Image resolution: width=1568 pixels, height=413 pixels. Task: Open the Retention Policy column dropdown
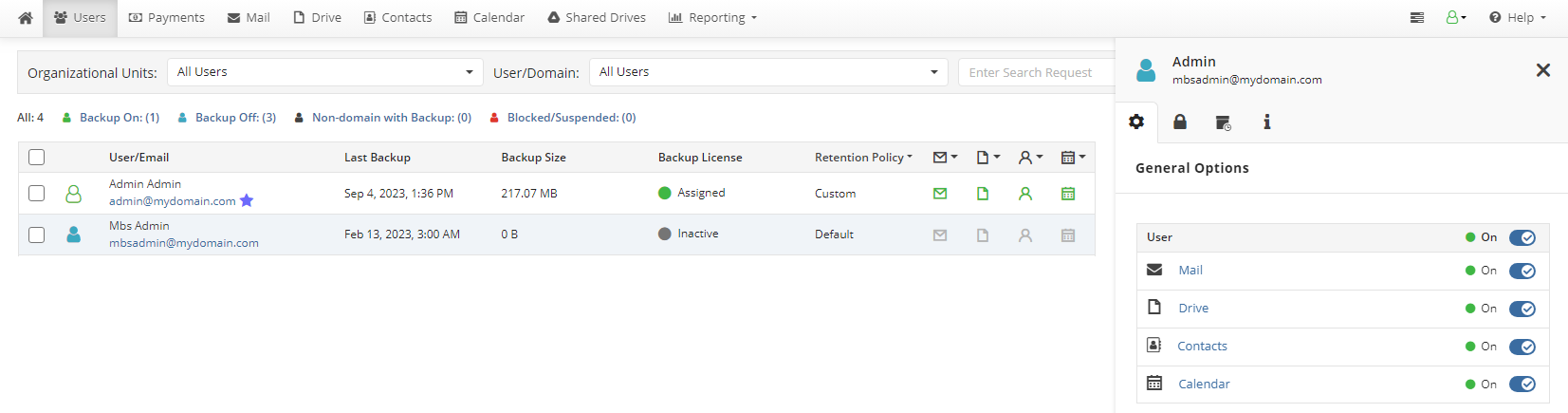863,158
